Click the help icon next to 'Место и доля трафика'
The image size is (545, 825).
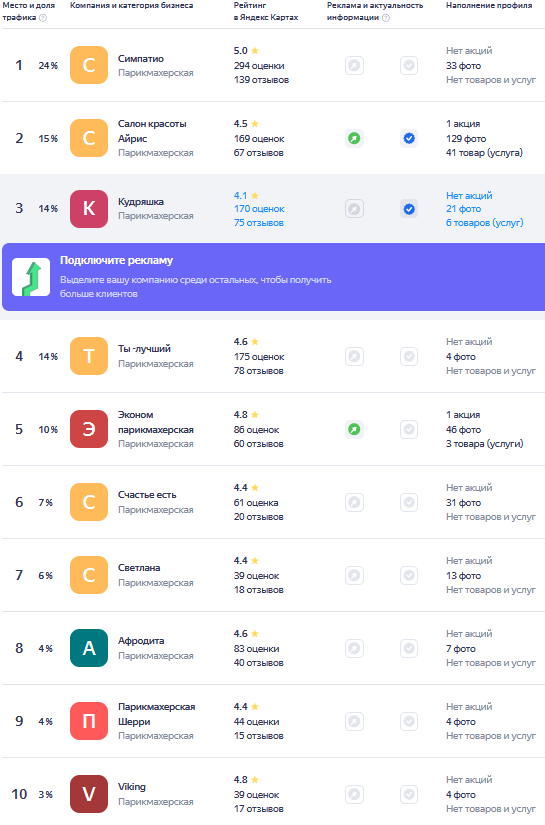(x=43, y=18)
